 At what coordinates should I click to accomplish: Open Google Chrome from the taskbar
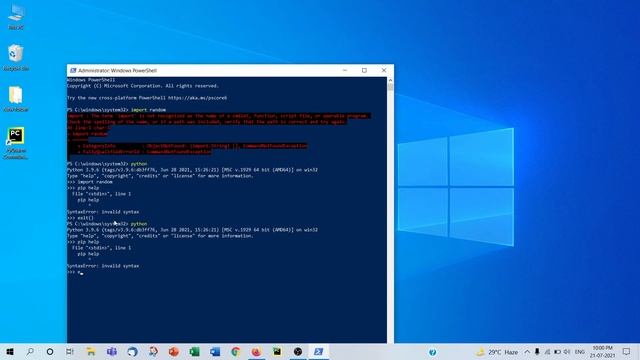pos(236,351)
